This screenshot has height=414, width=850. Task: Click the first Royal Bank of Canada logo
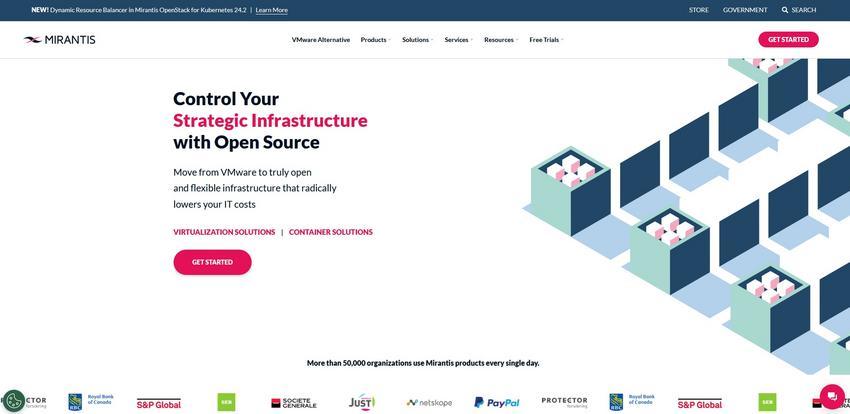(x=91, y=402)
